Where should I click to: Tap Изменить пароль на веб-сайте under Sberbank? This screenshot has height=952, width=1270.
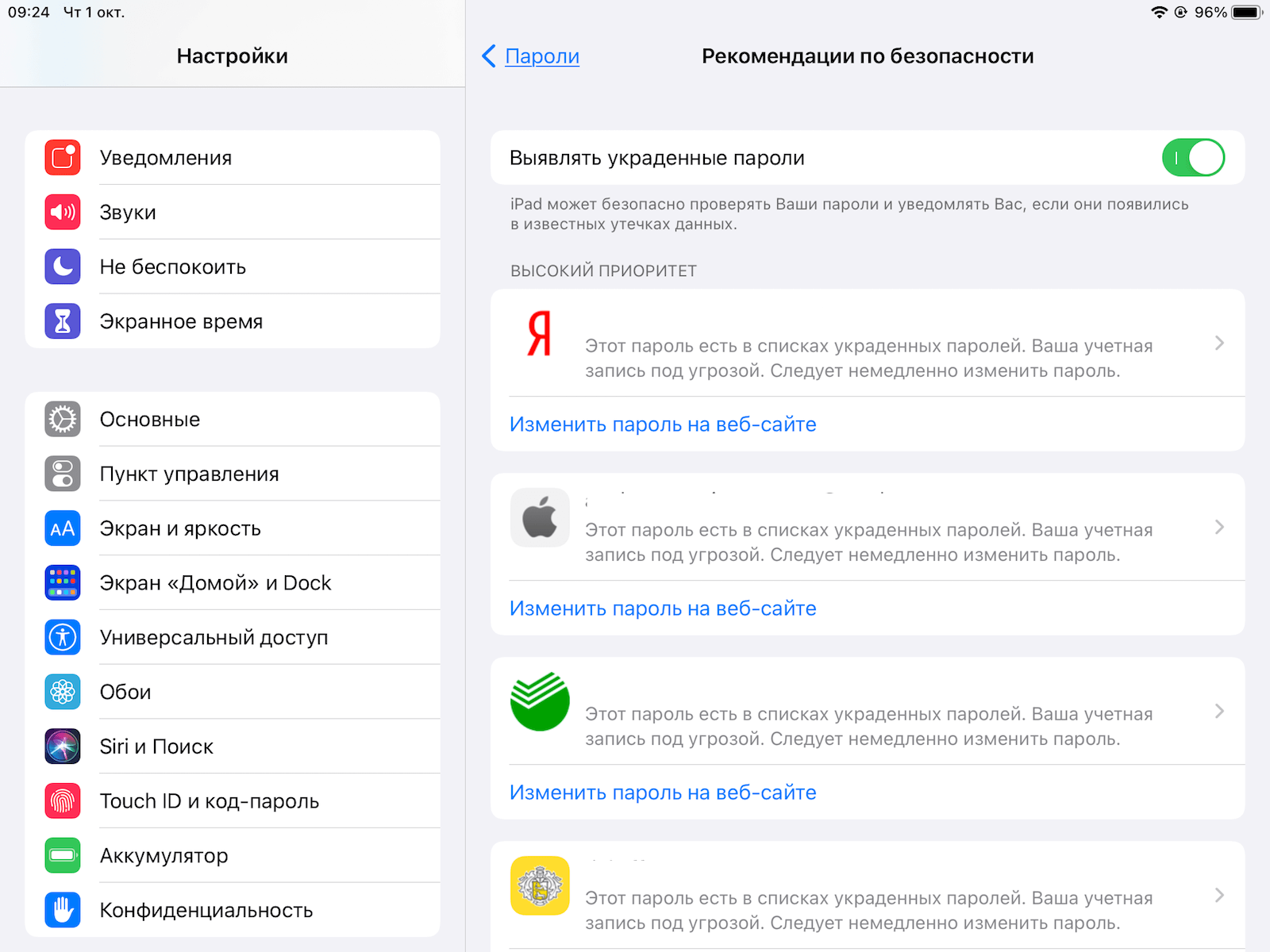point(663,793)
